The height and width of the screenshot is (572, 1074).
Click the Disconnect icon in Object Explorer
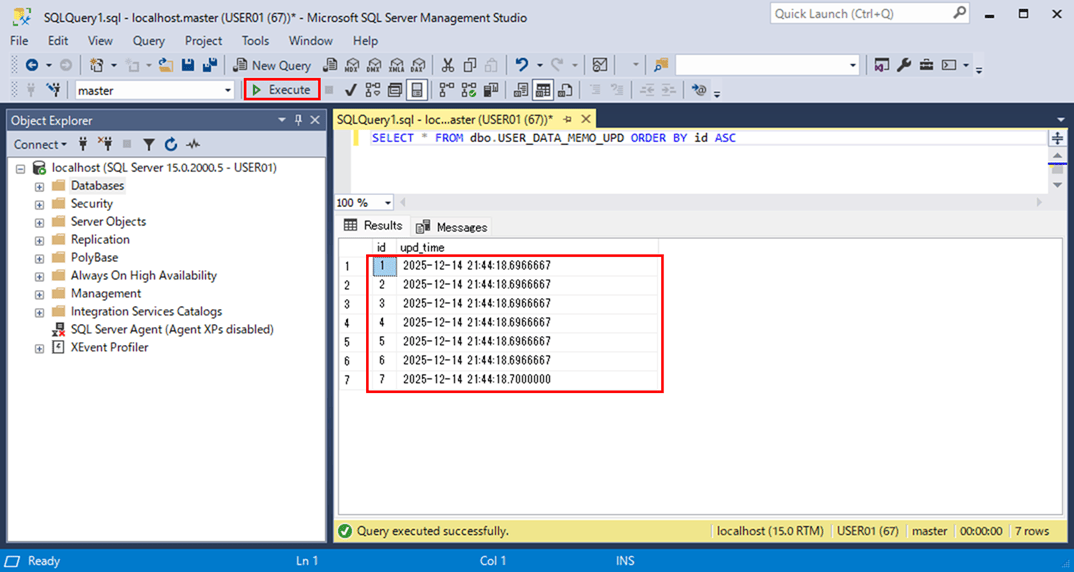[x=105, y=144]
